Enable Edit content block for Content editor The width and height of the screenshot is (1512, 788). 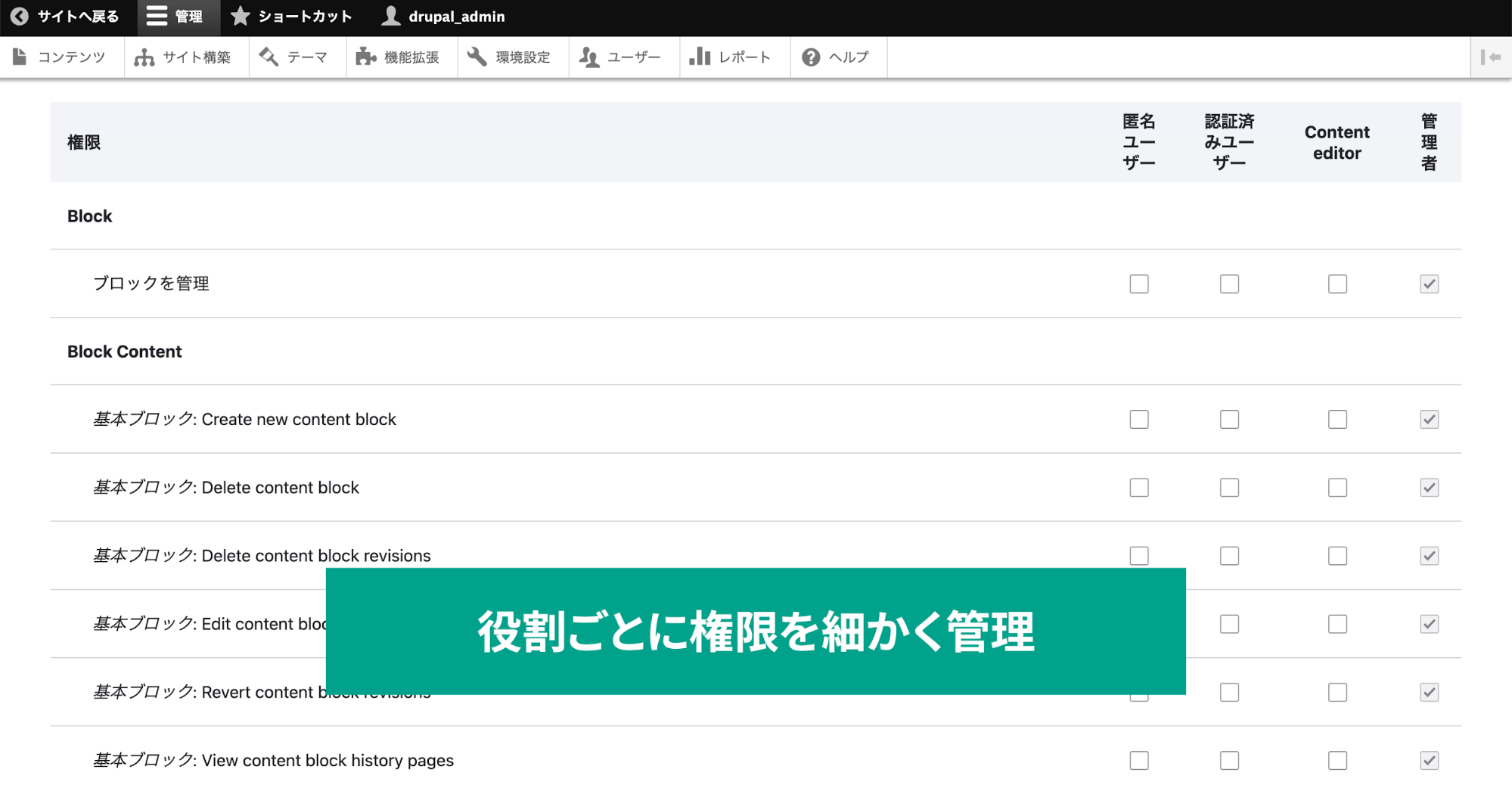(x=1337, y=624)
